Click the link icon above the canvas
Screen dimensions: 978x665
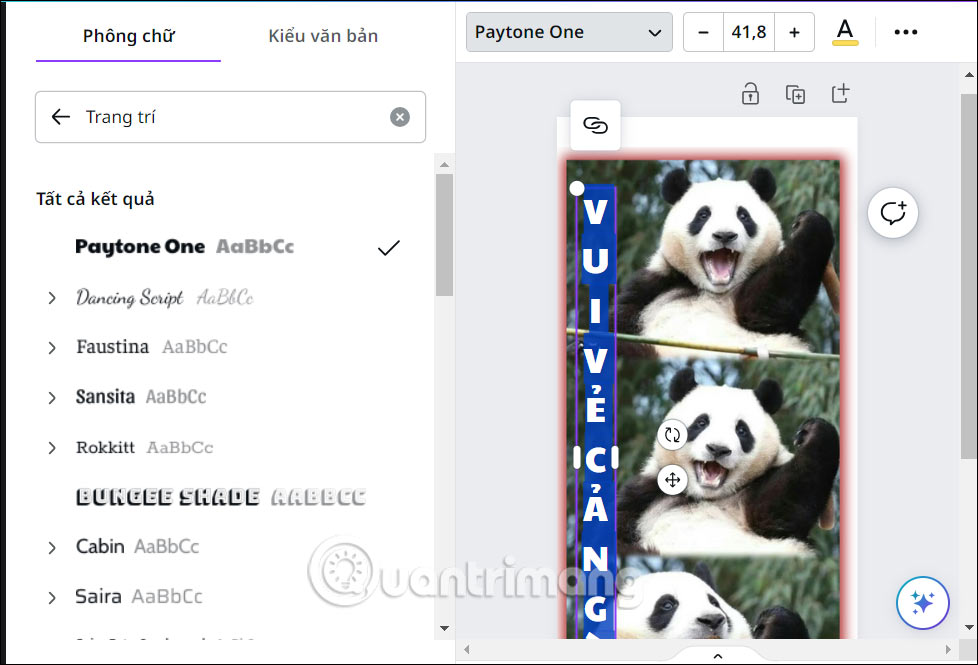(595, 127)
